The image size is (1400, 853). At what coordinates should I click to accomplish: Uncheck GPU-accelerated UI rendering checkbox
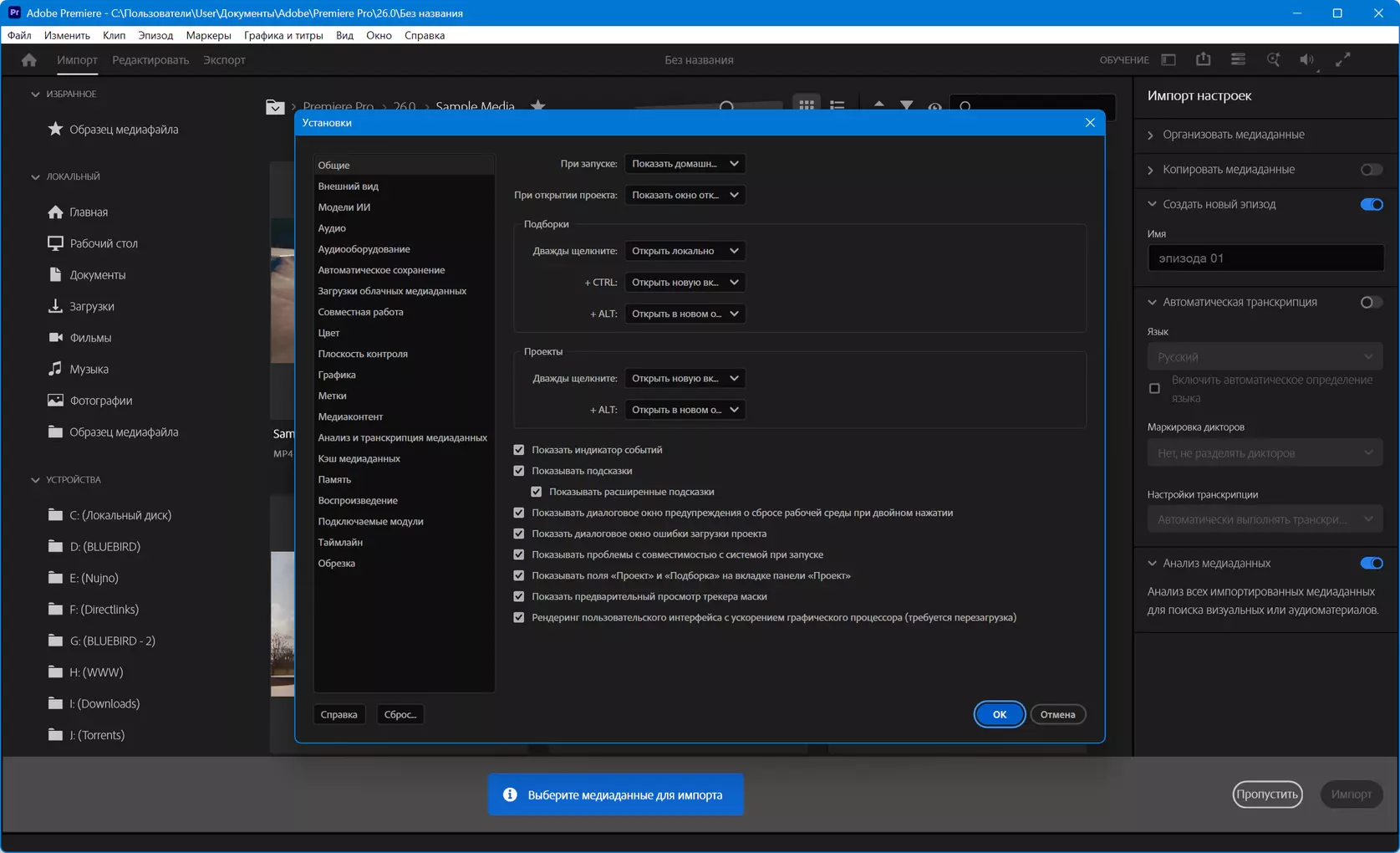(519, 617)
